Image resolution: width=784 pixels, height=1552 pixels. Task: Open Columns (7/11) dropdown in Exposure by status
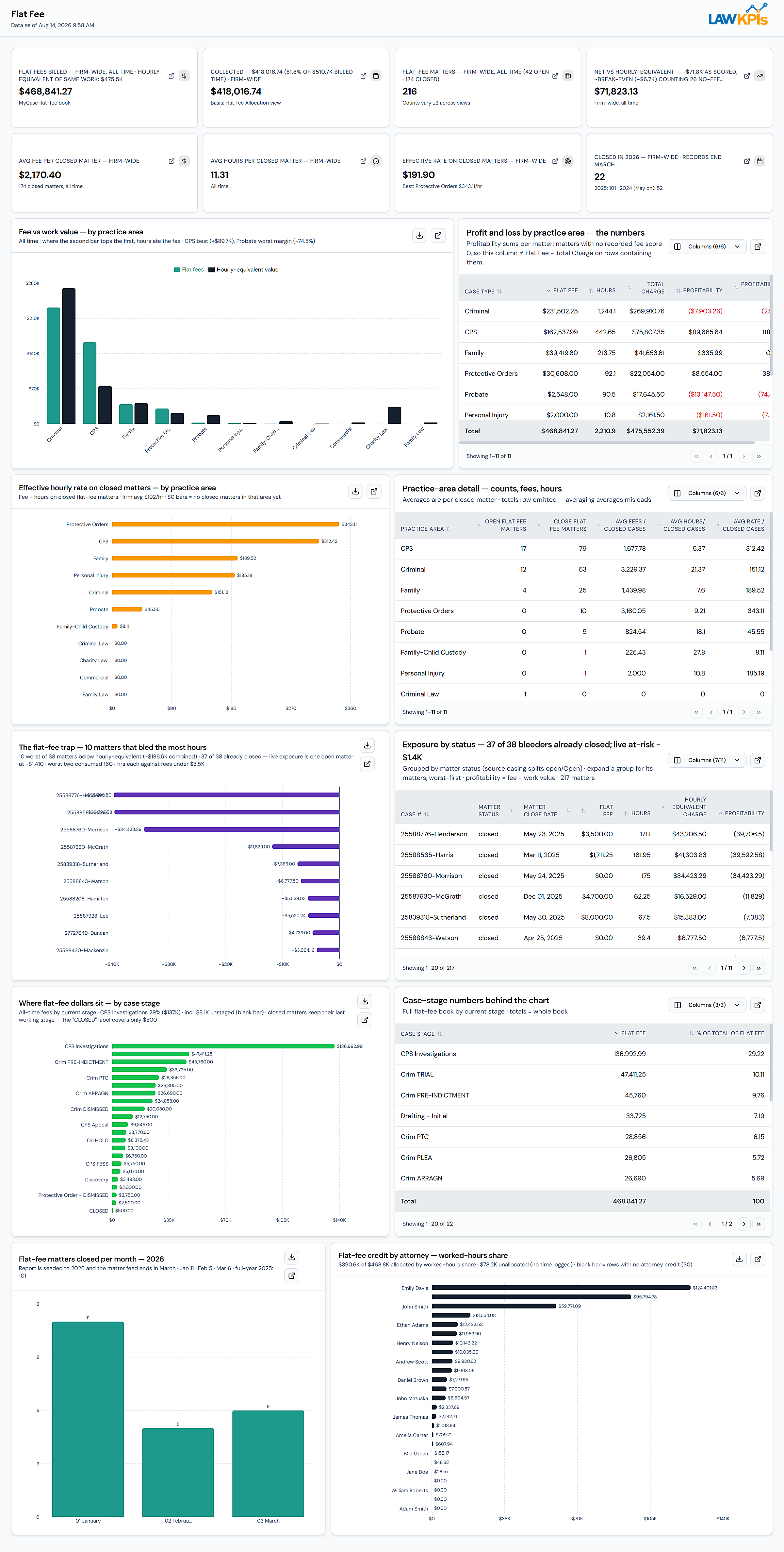(707, 760)
